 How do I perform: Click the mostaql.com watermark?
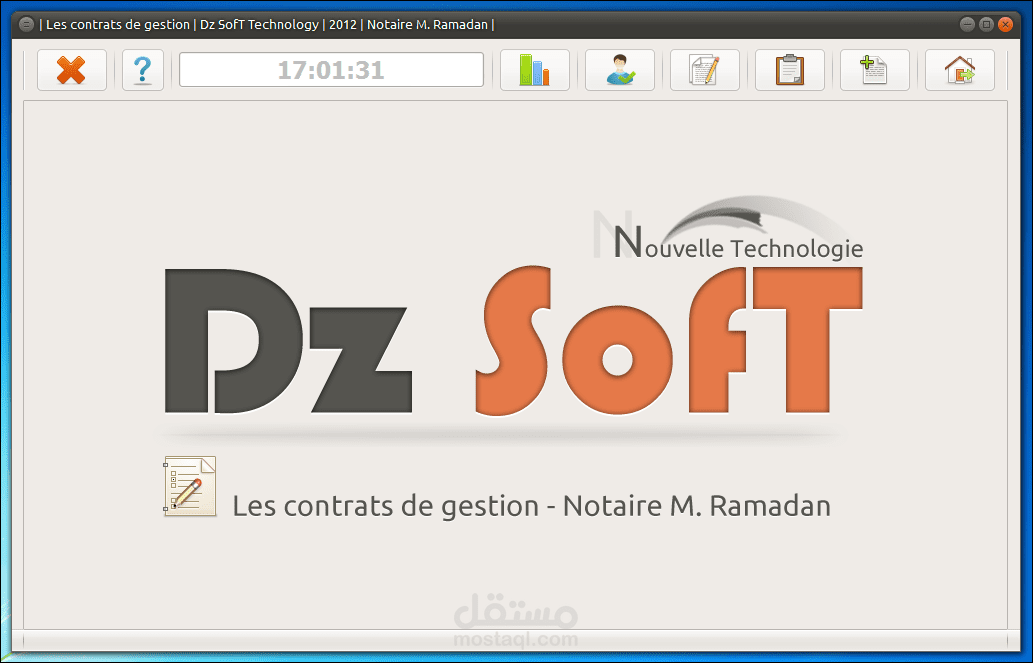point(515,612)
